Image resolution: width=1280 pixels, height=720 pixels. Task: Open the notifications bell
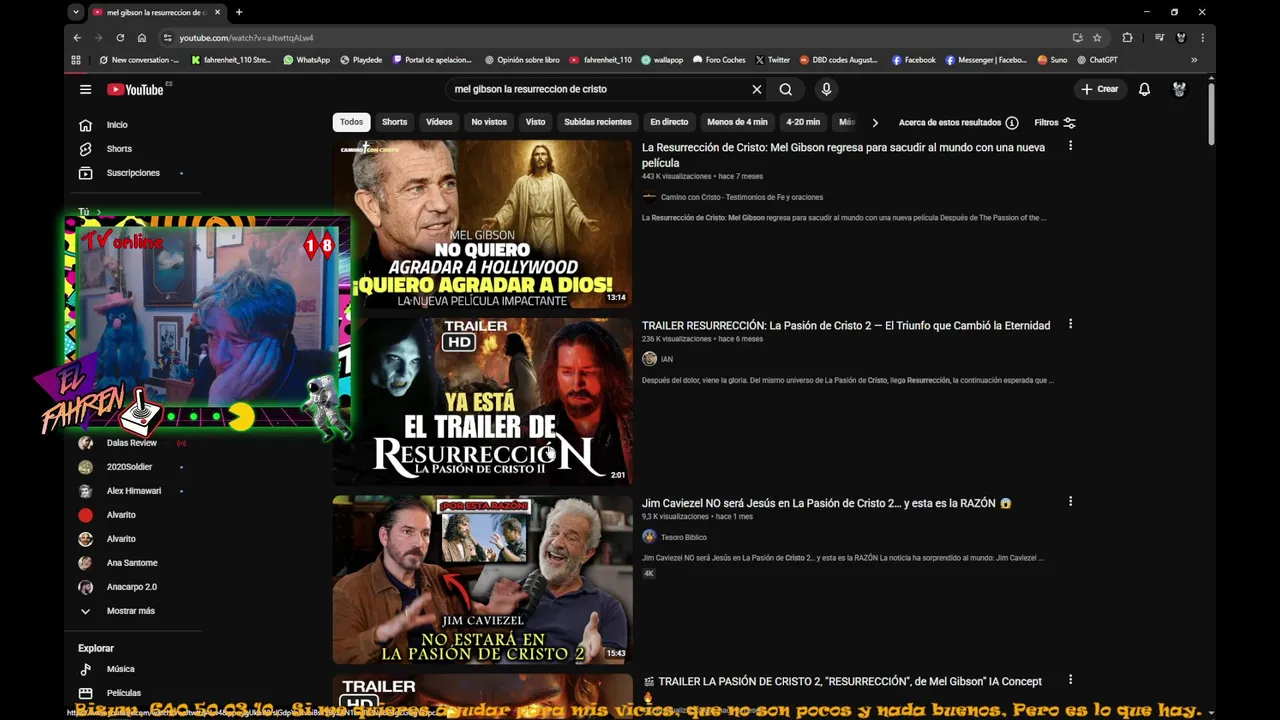[x=1145, y=89]
